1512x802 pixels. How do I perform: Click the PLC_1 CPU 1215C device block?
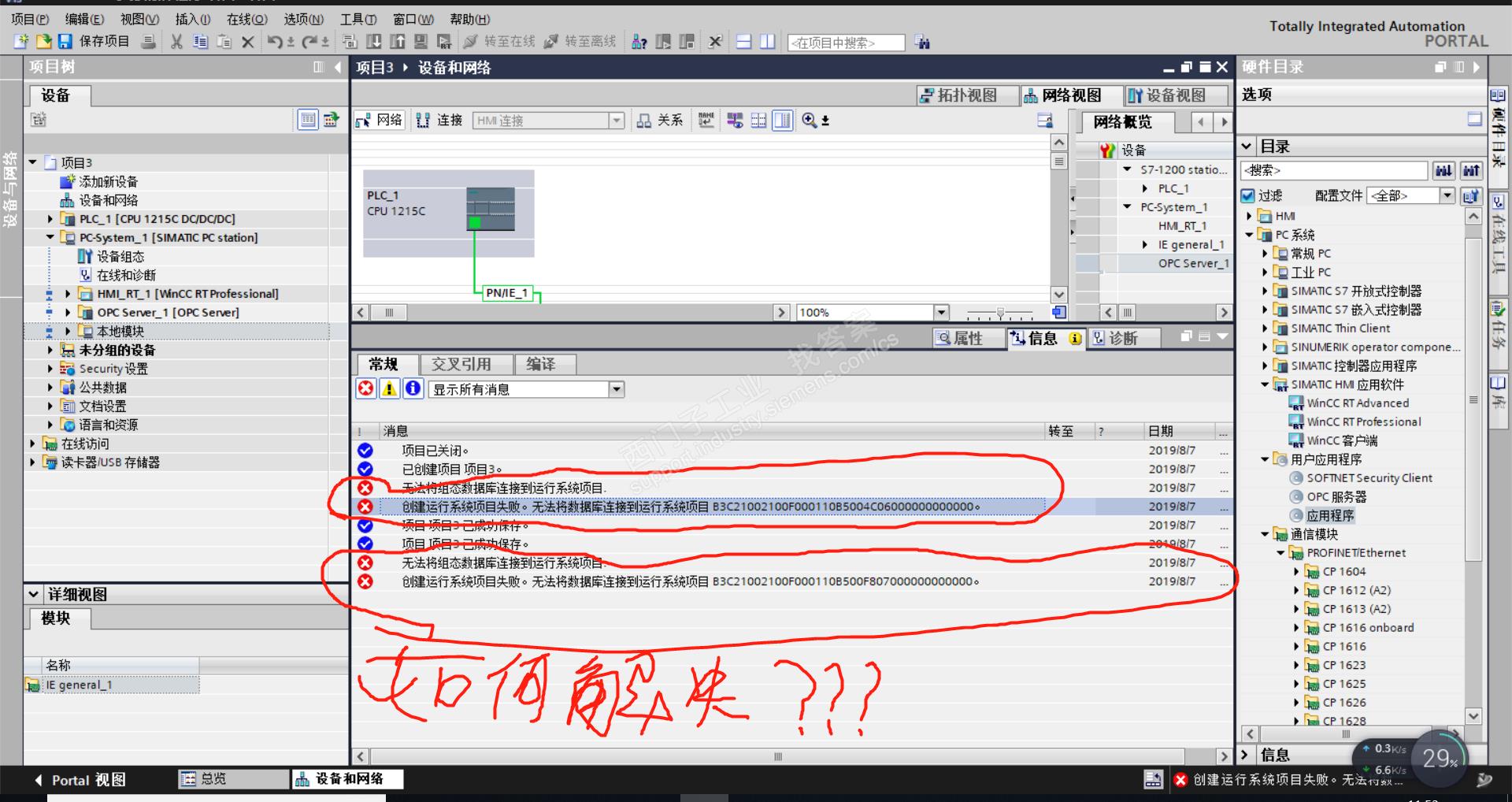(x=448, y=213)
